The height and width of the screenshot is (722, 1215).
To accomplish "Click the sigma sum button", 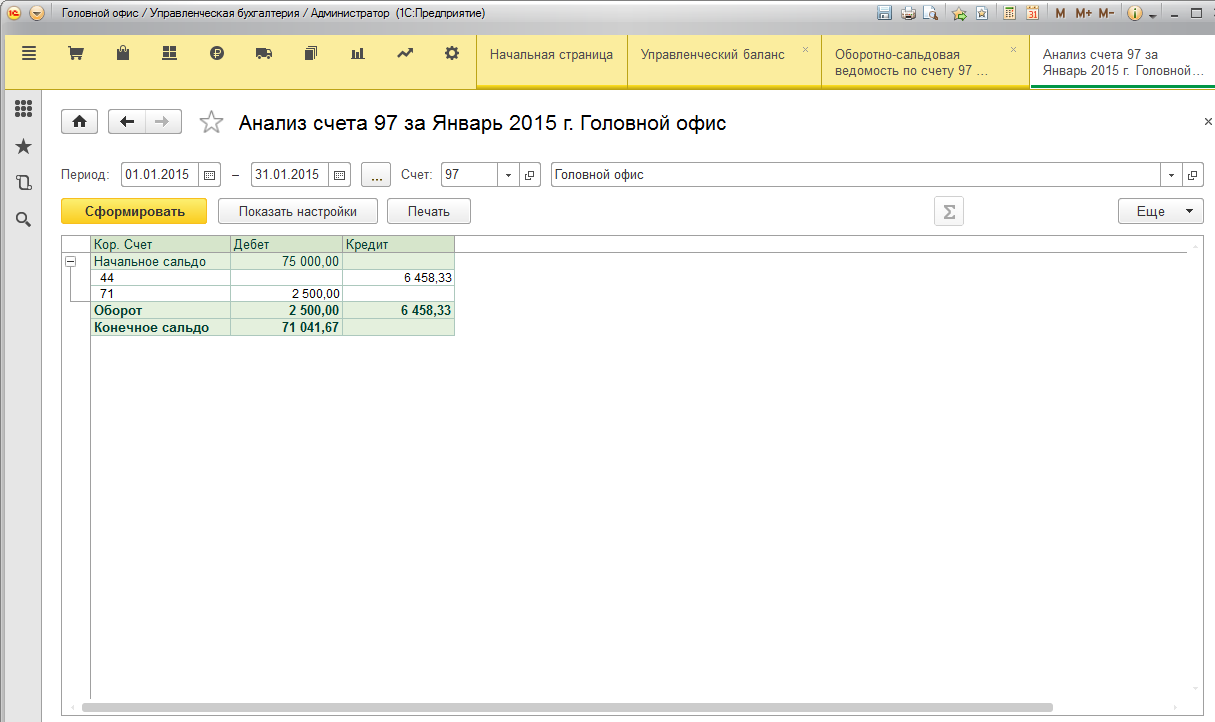I will 949,211.
